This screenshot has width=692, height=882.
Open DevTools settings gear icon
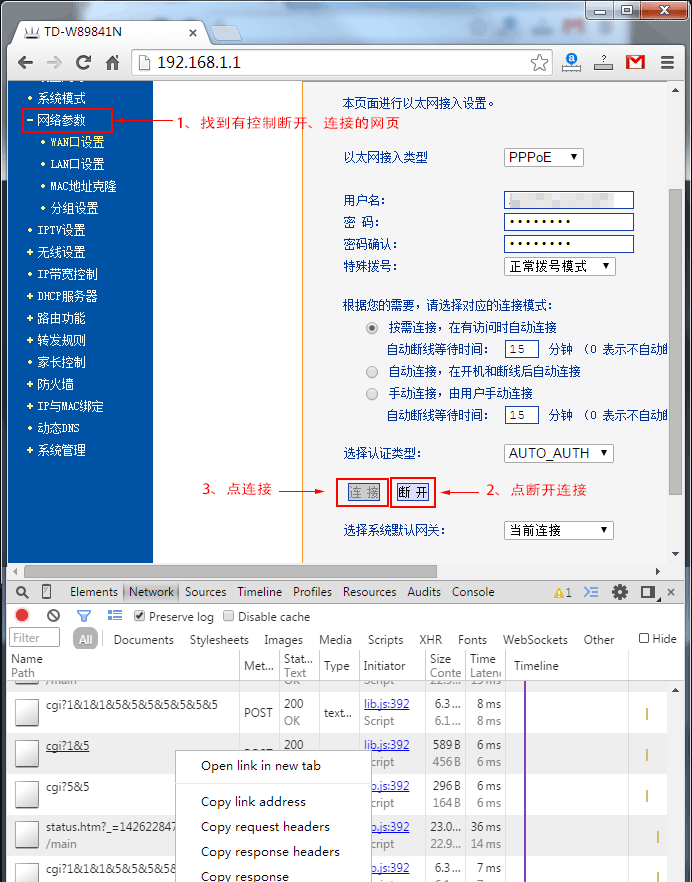click(620, 592)
